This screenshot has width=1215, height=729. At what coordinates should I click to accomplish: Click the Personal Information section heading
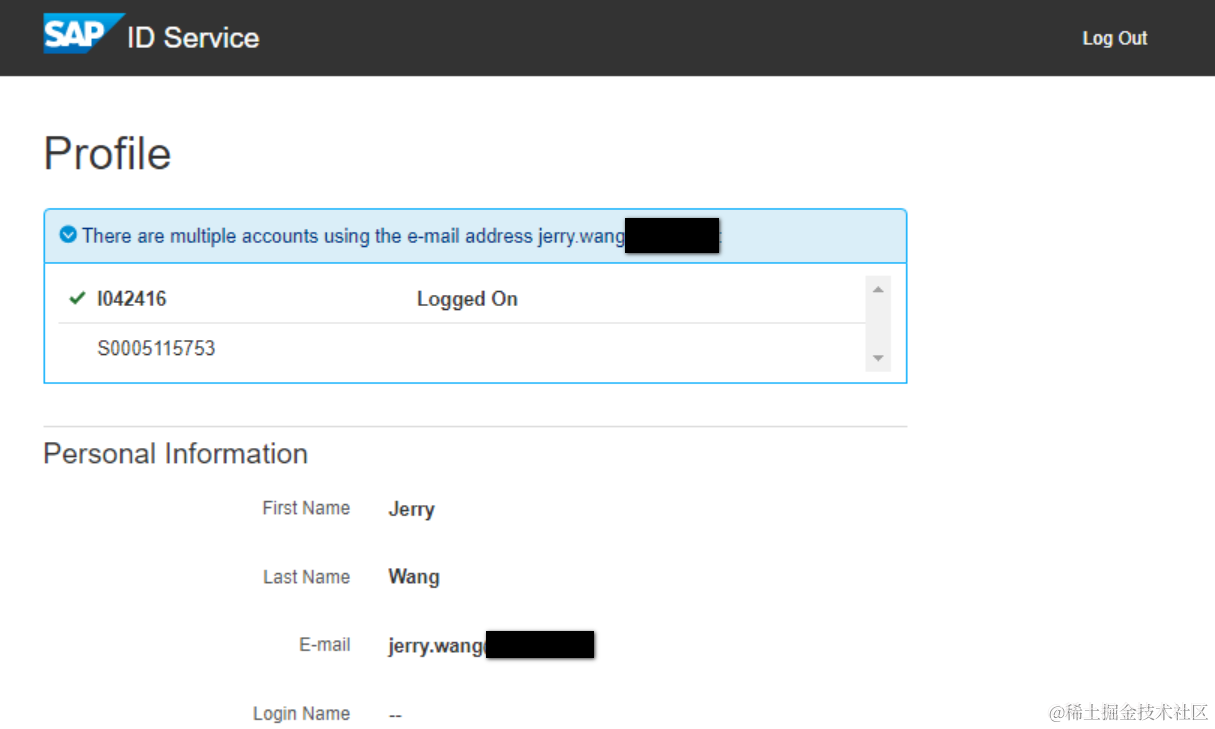pyautogui.click(x=175, y=454)
